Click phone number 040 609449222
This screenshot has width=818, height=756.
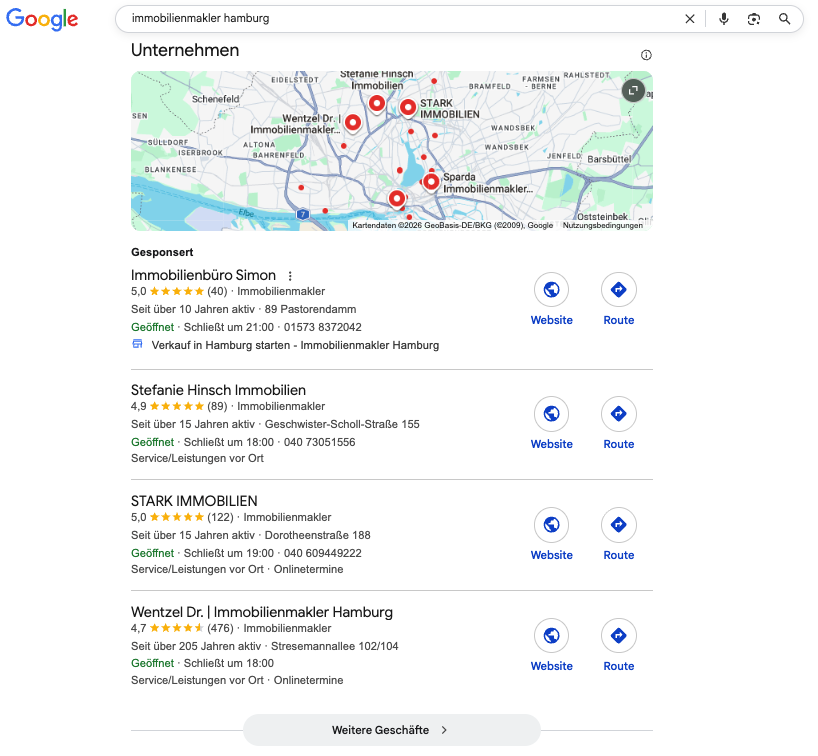322,553
